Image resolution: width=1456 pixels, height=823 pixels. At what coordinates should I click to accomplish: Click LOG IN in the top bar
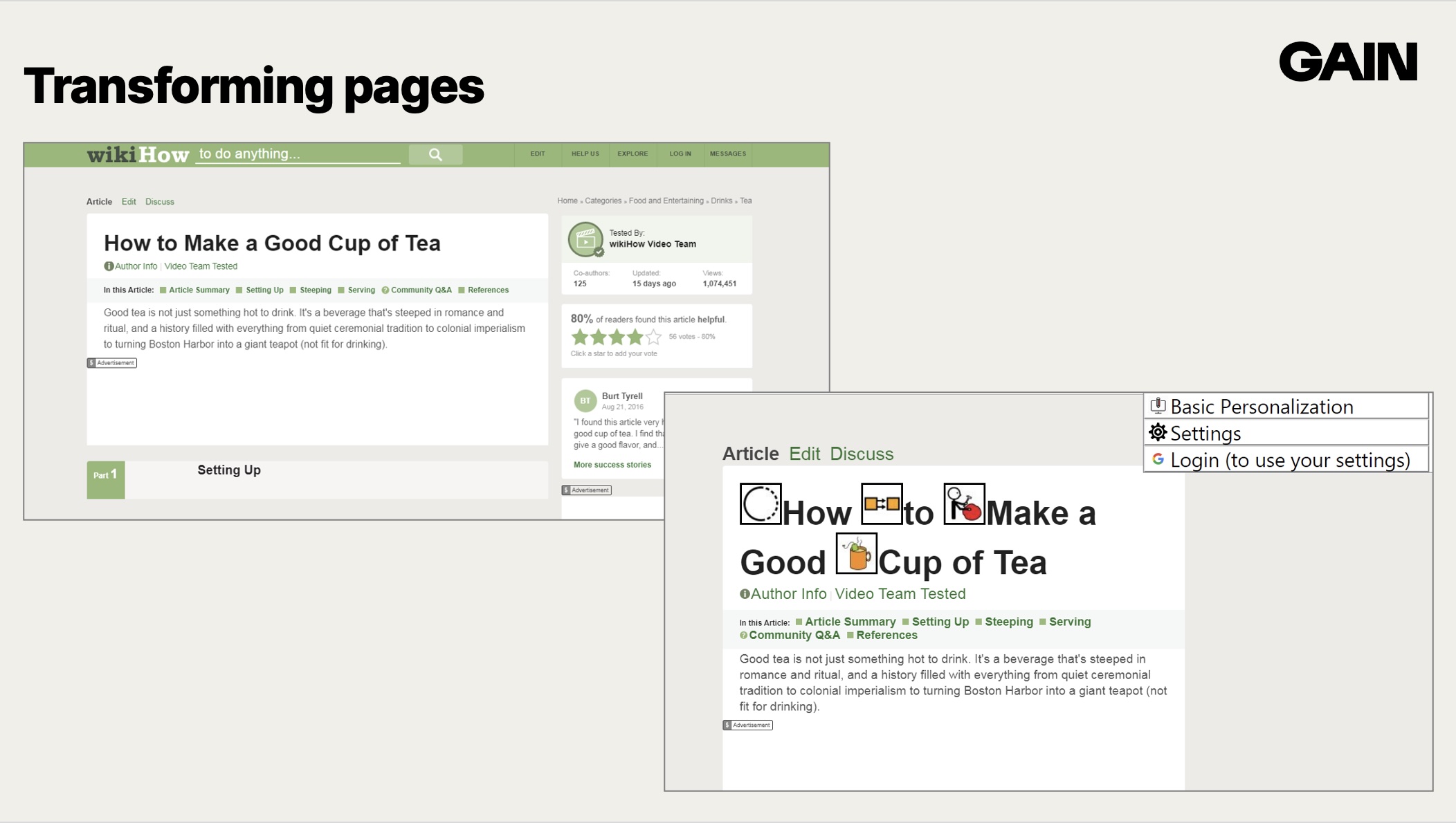pyautogui.click(x=680, y=154)
